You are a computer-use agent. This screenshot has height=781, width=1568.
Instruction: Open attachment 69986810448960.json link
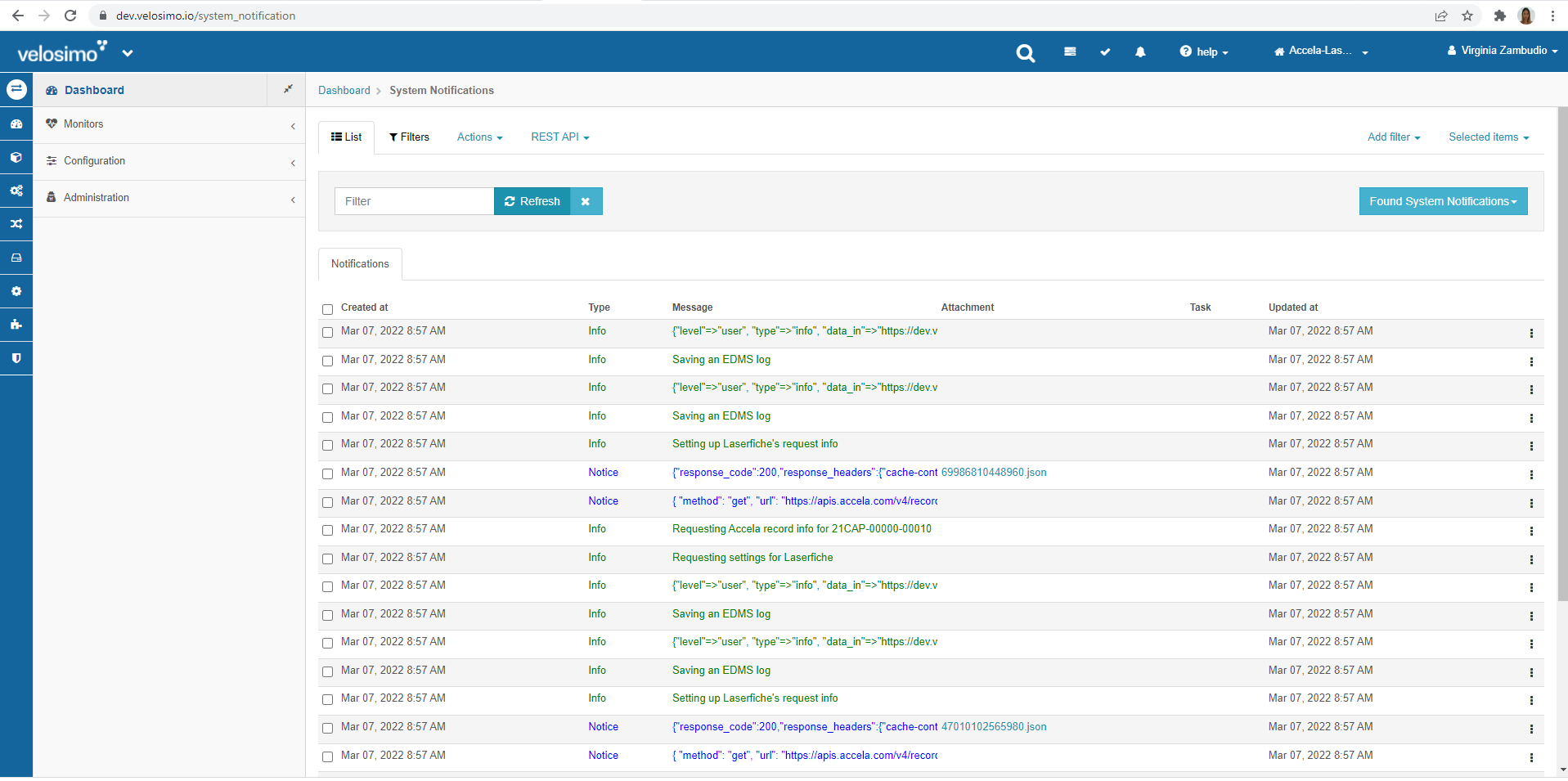[x=993, y=473]
